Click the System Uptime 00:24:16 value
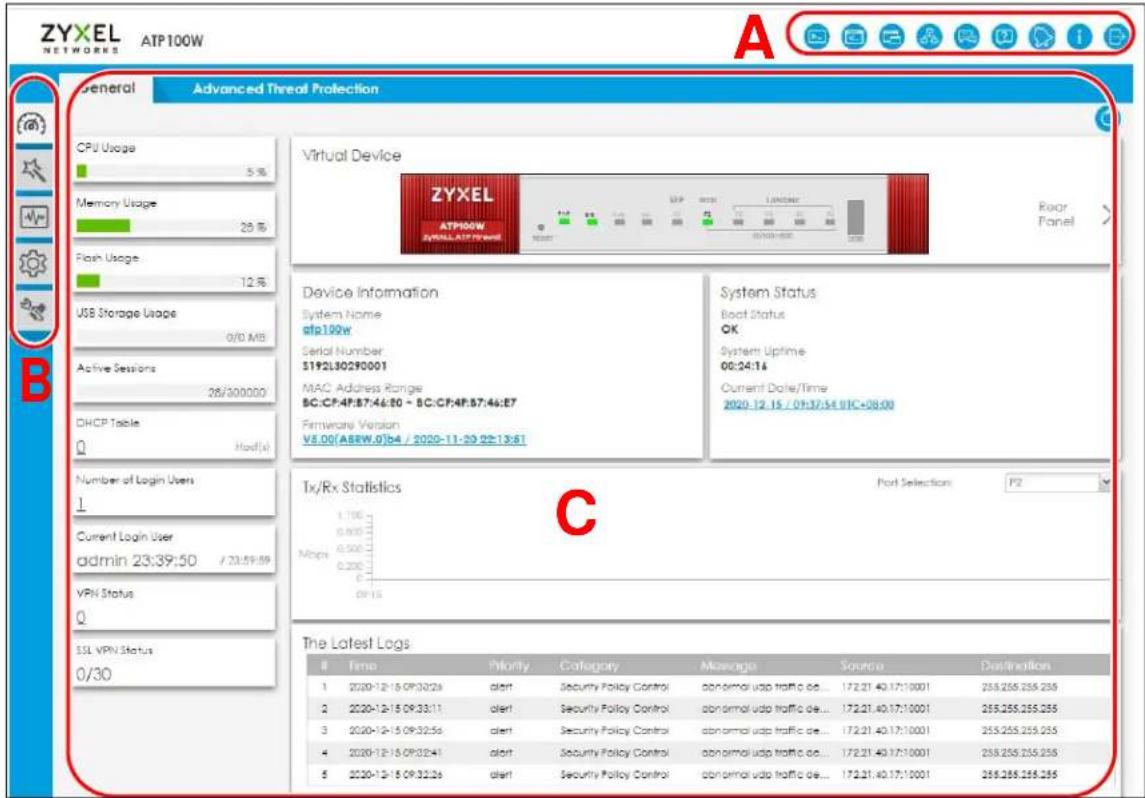This screenshot has height=798, width=1145. click(x=743, y=366)
